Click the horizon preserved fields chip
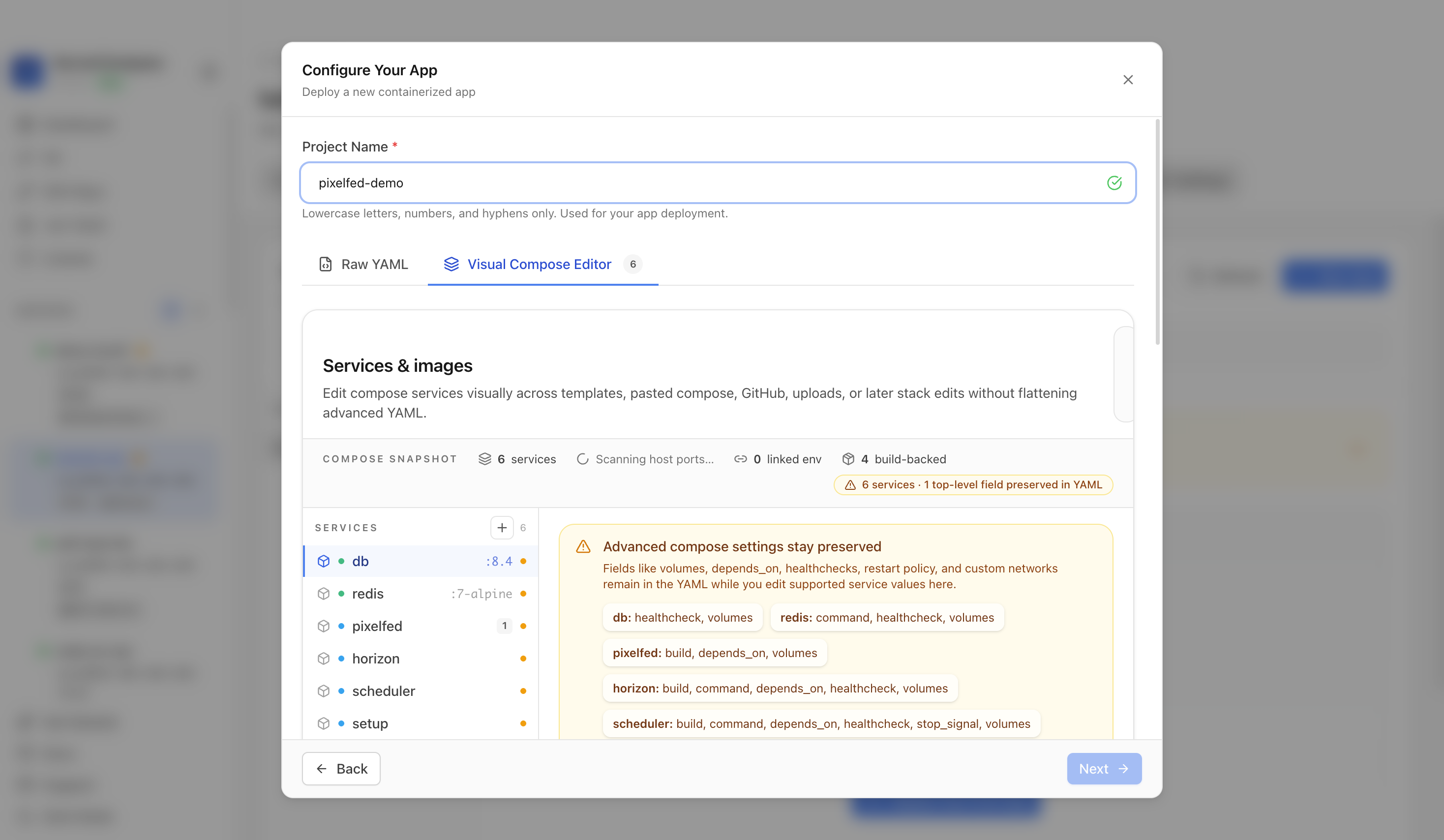This screenshot has width=1444, height=840. 780,688
